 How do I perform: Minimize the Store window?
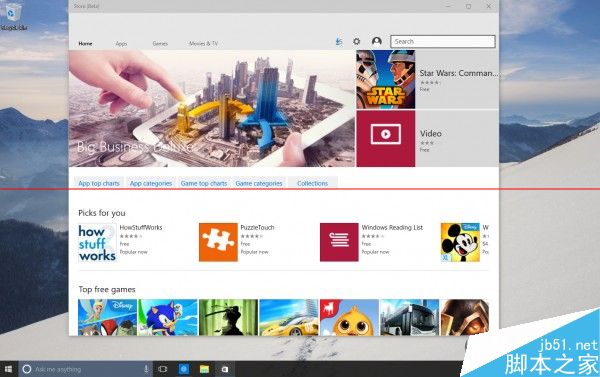point(448,6)
